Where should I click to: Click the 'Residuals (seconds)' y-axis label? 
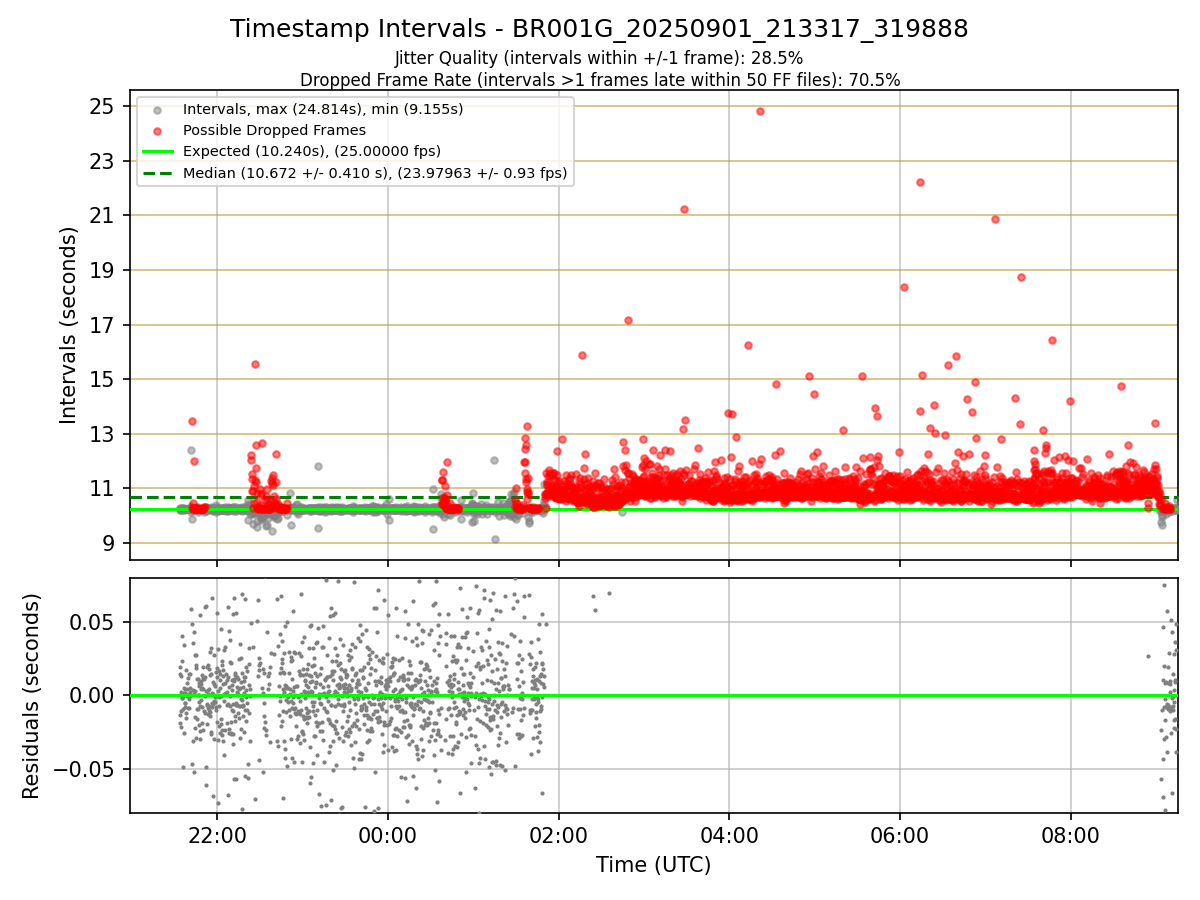[x=31, y=696]
